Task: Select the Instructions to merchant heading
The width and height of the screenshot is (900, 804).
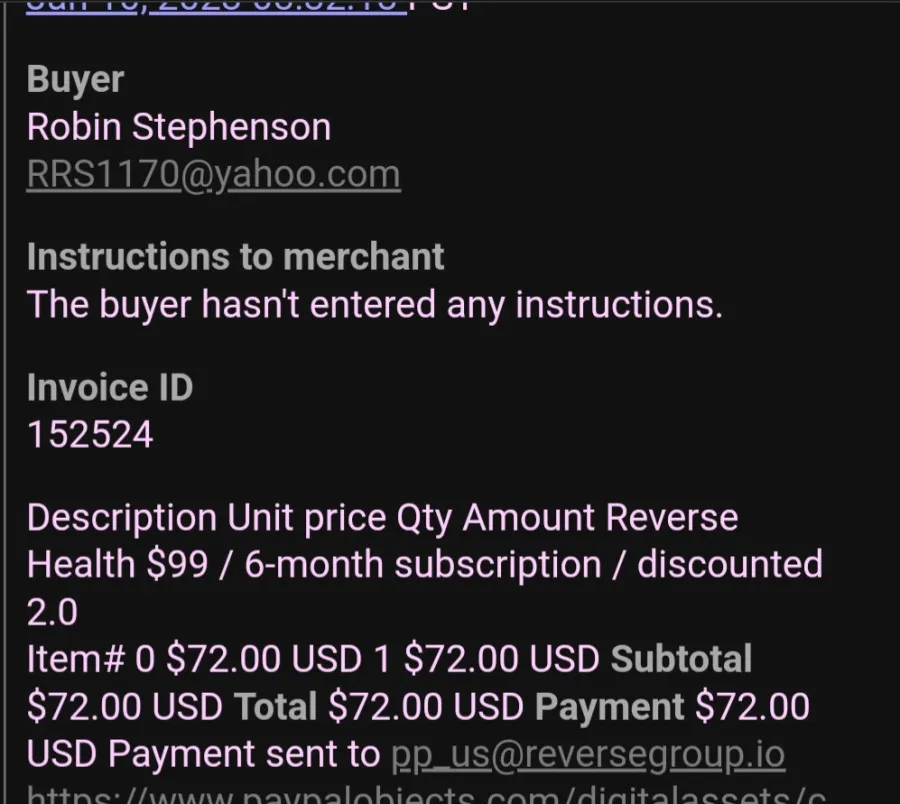Action: 235,257
